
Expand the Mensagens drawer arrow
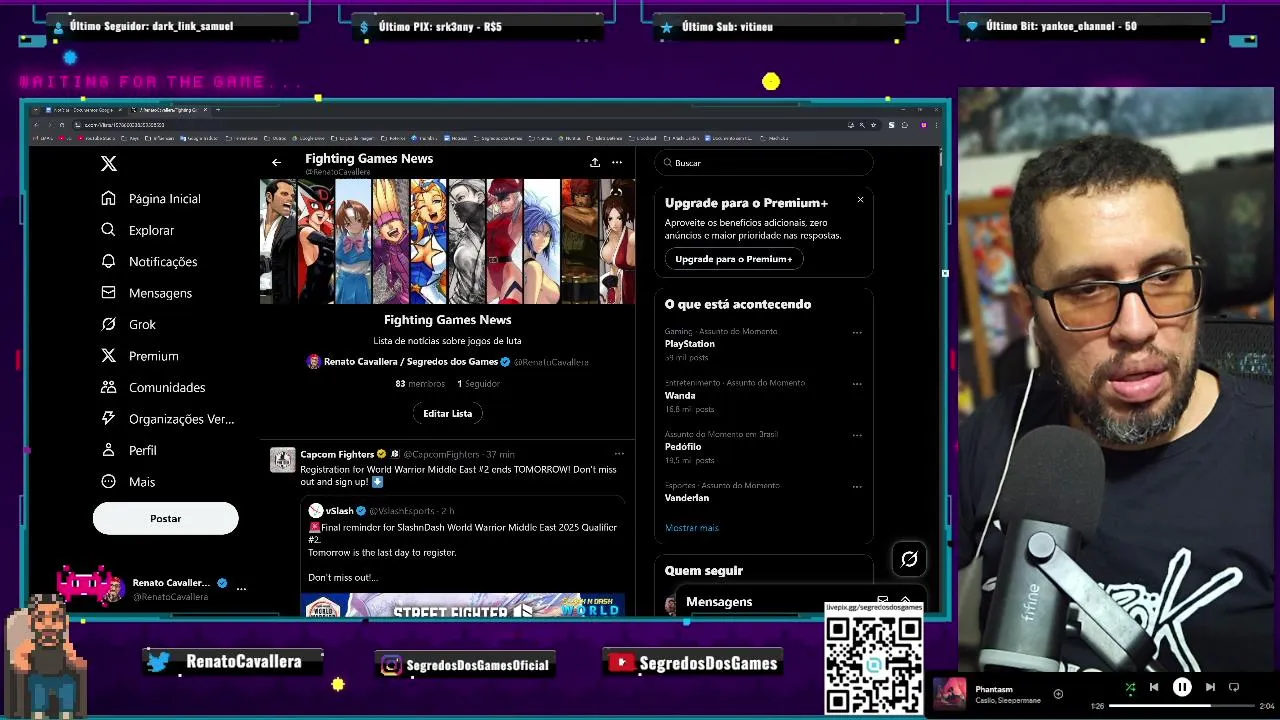click(905, 602)
